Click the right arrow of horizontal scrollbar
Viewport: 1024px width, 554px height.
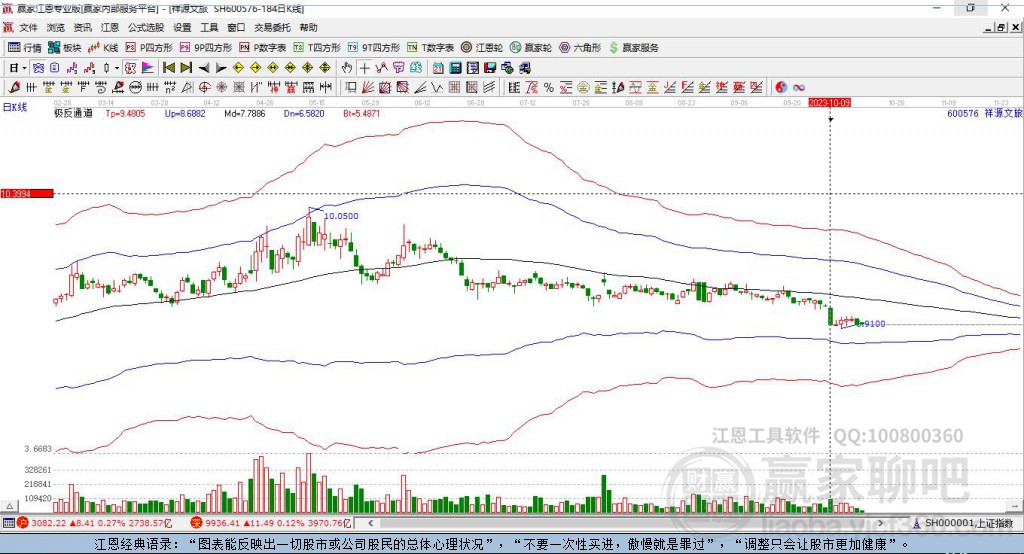(881, 523)
